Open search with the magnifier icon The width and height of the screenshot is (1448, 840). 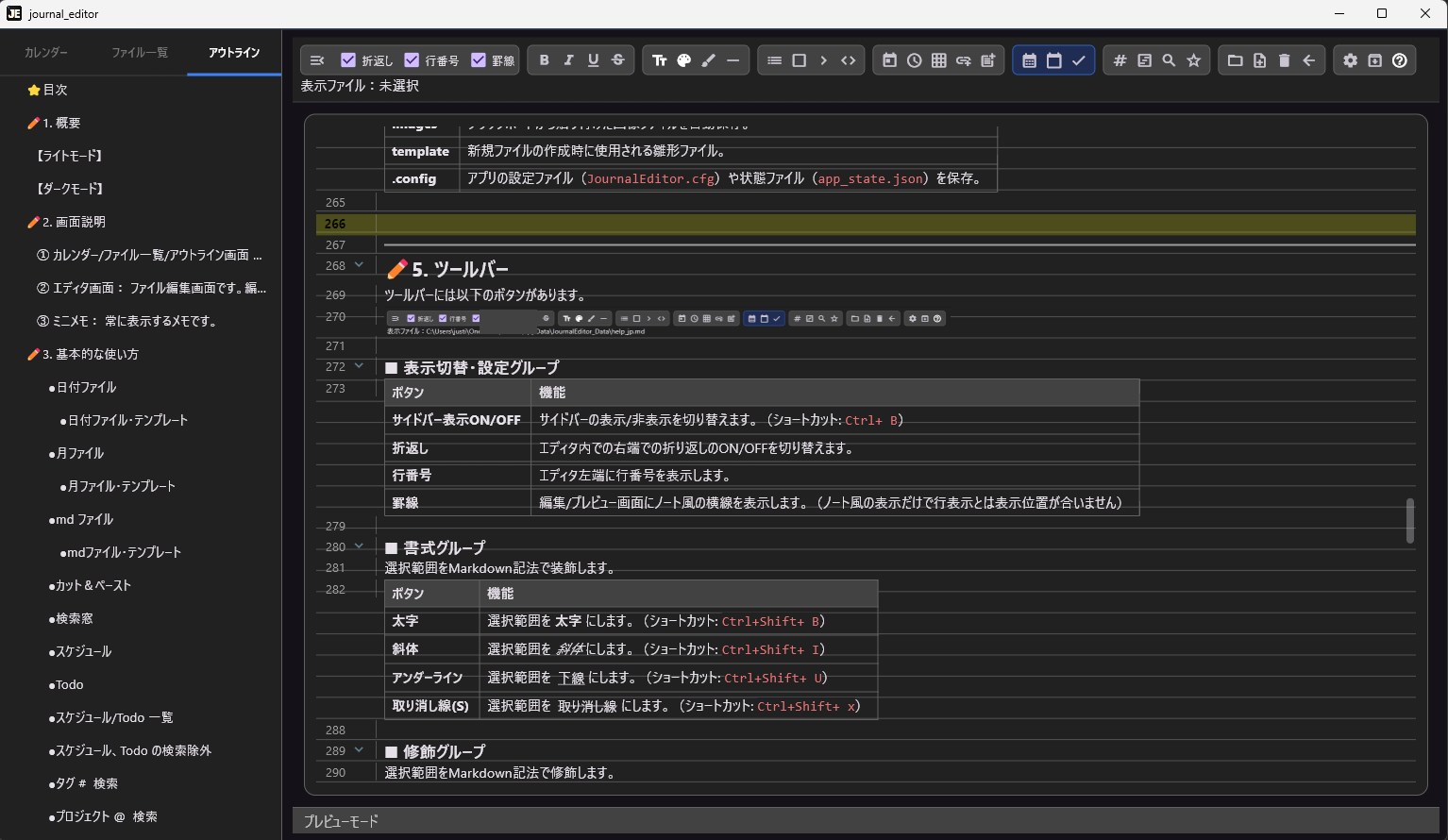[x=1169, y=60]
